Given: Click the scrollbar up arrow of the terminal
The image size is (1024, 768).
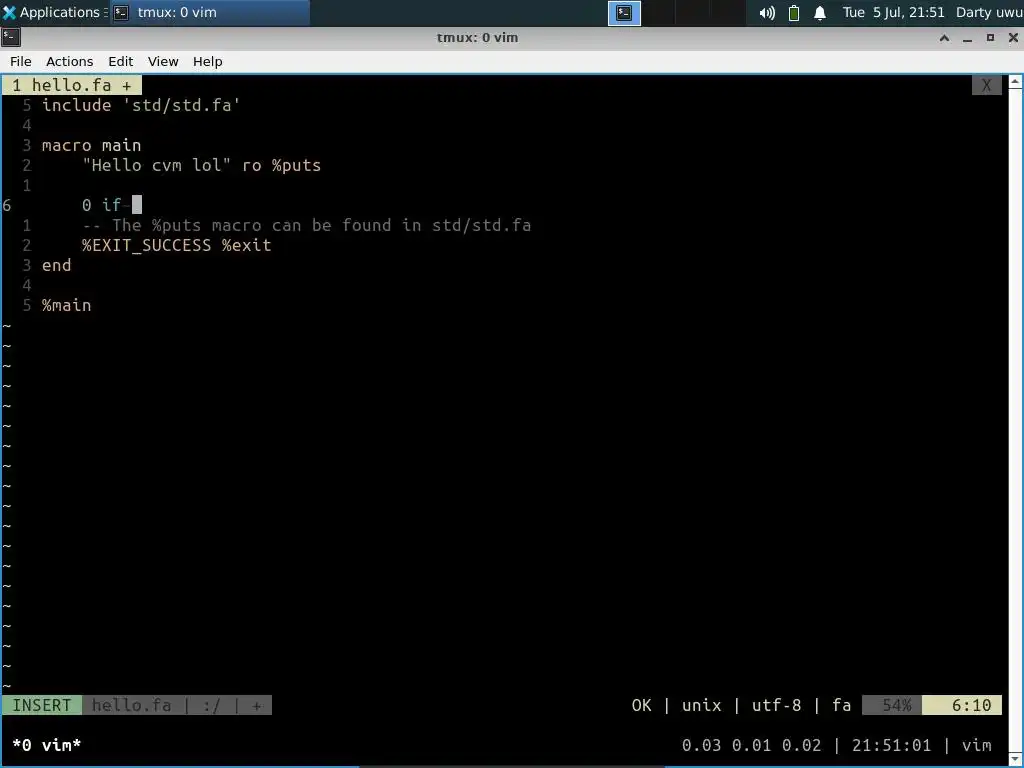Looking at the screenshot, I should pos(1016,82).
